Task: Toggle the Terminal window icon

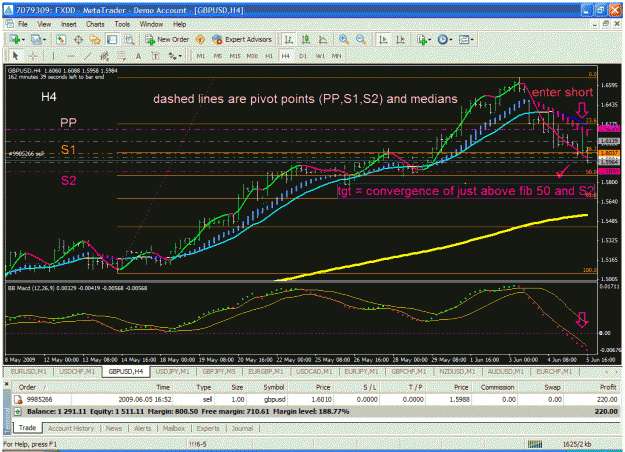Action: (112, 39)
